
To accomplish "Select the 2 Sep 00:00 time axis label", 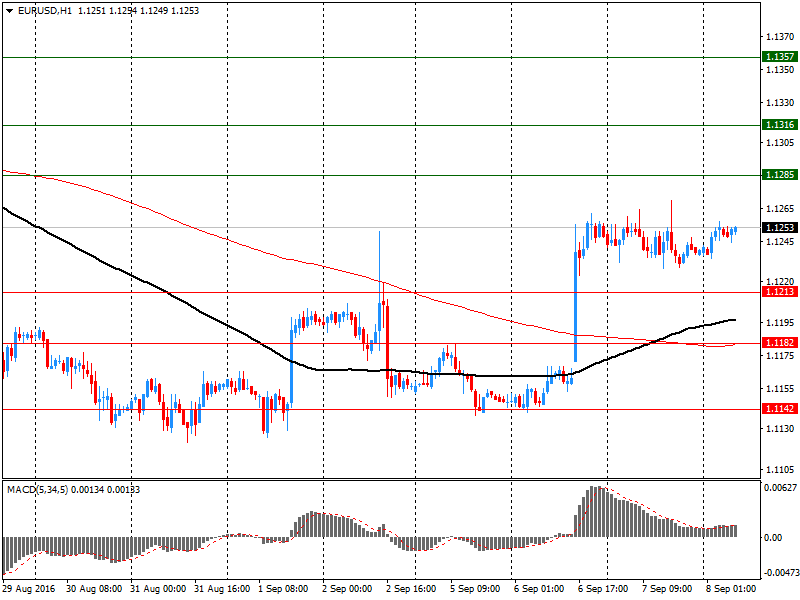I will [x=347, y=589].
